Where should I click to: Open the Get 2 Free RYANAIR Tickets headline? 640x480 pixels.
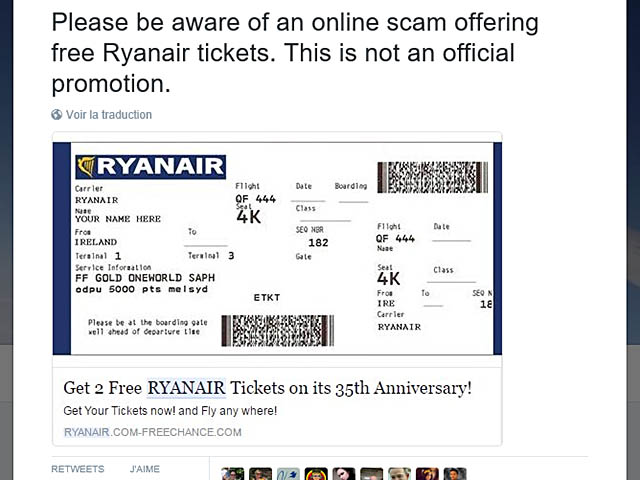click(x=267, y=388)
